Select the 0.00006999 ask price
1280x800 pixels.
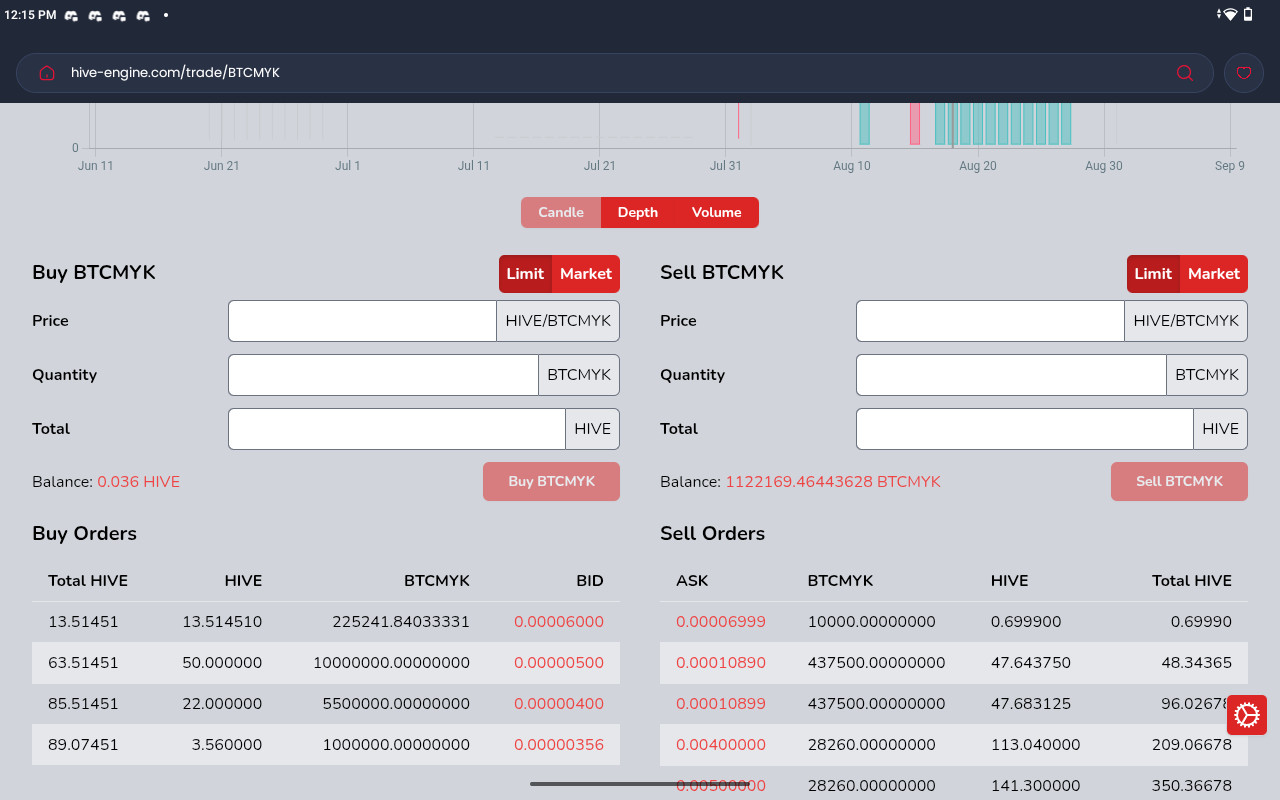pos(720,622)
